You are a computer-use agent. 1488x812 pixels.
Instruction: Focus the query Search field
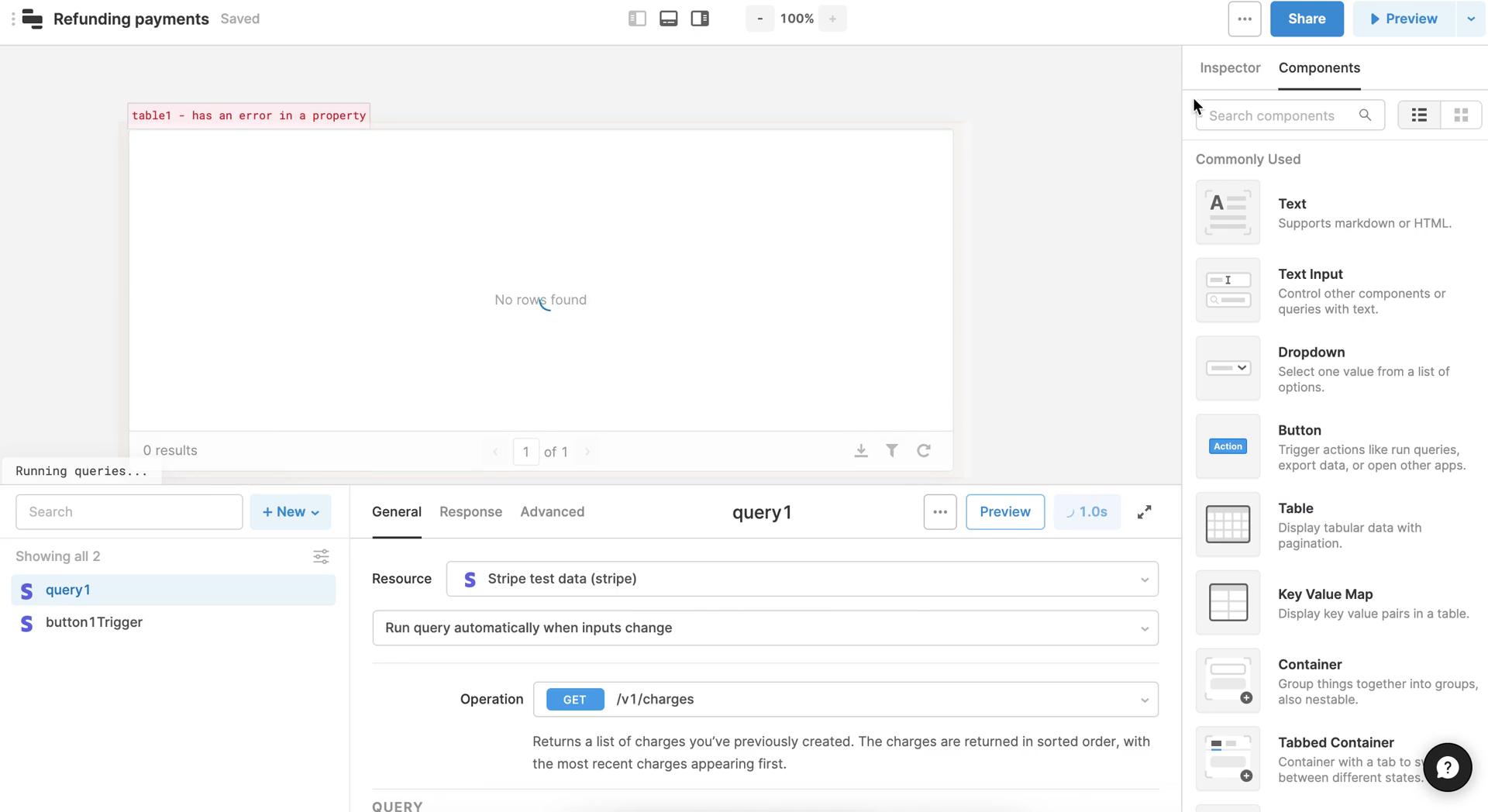[129, 512]
